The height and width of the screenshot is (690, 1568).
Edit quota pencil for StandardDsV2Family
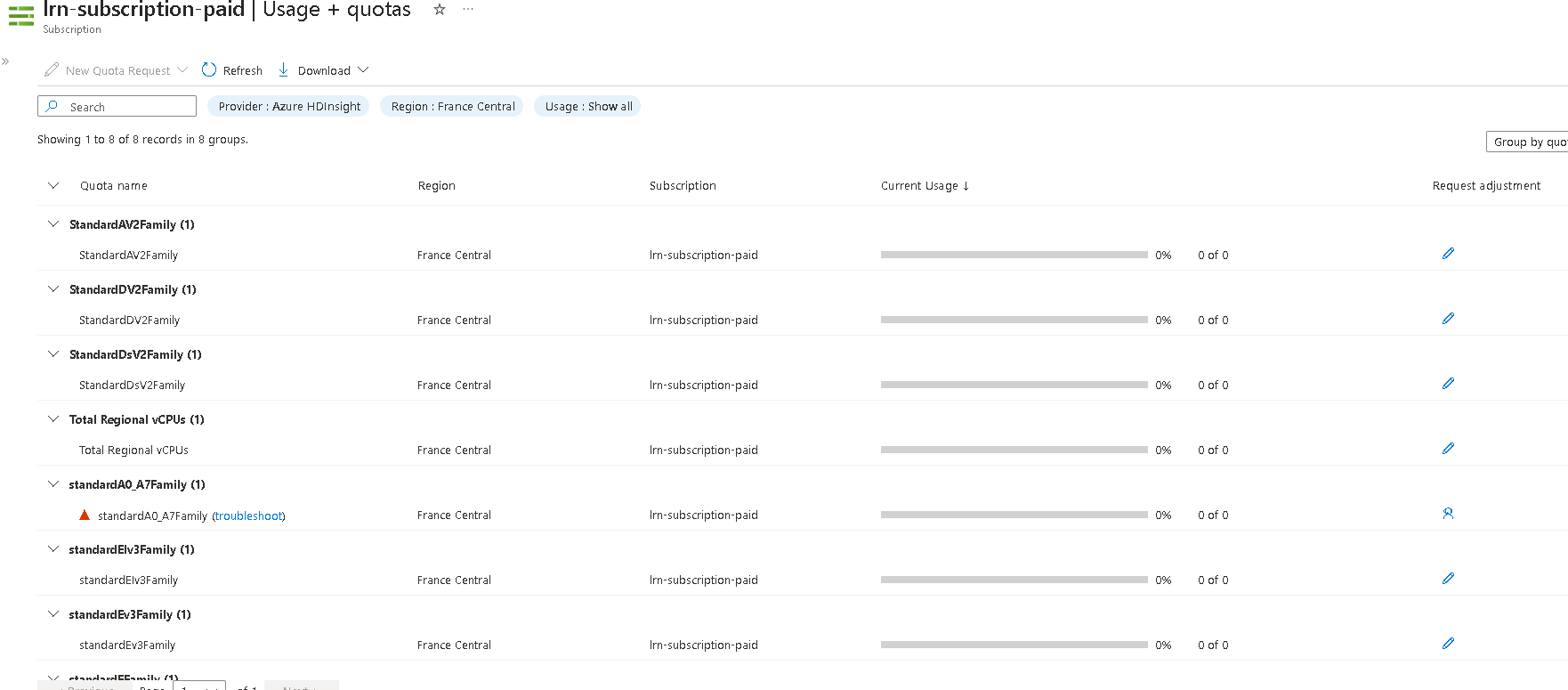coord(1448,384)
